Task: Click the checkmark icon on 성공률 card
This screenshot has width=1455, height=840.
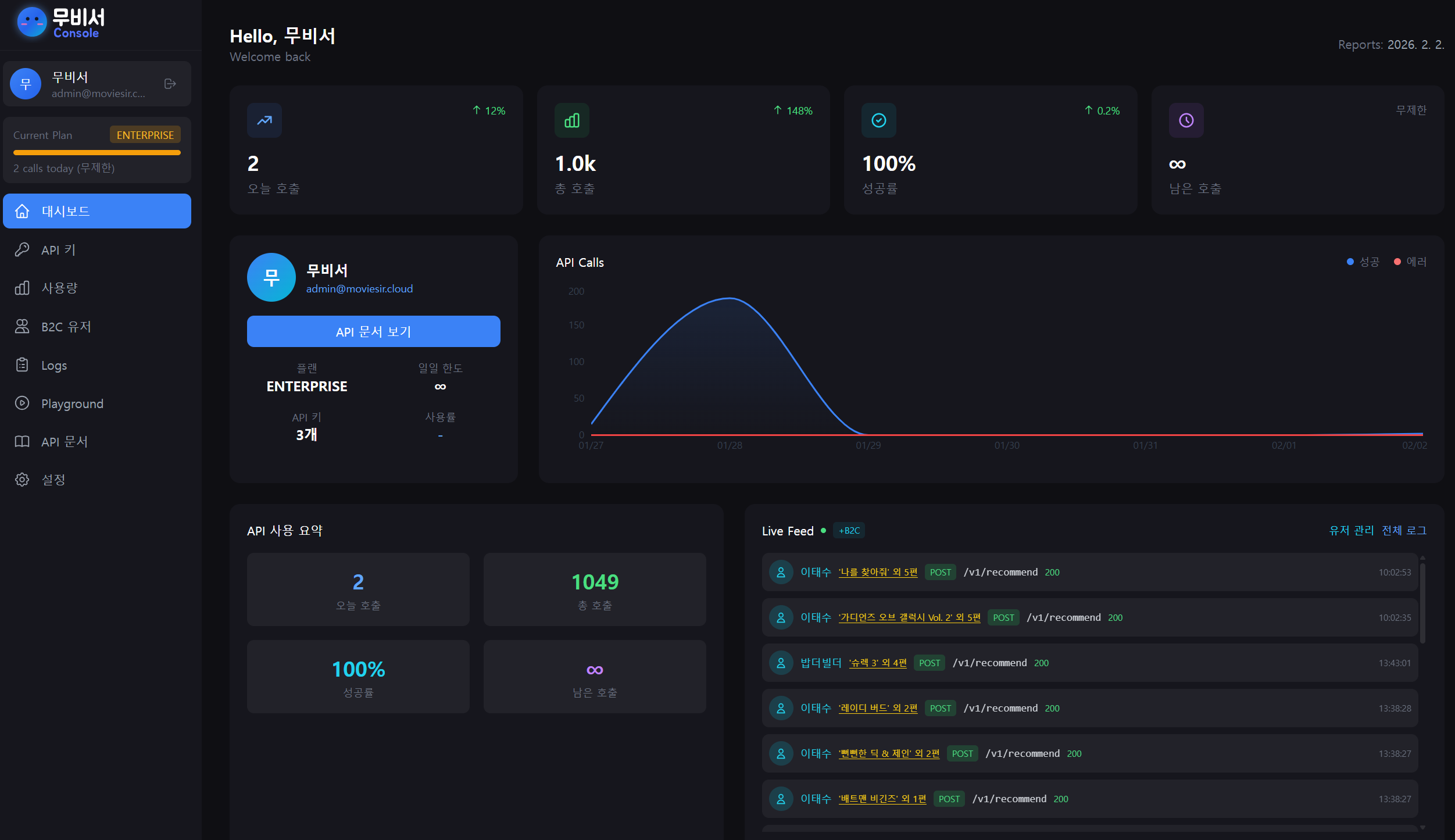Action: (878, 120)
